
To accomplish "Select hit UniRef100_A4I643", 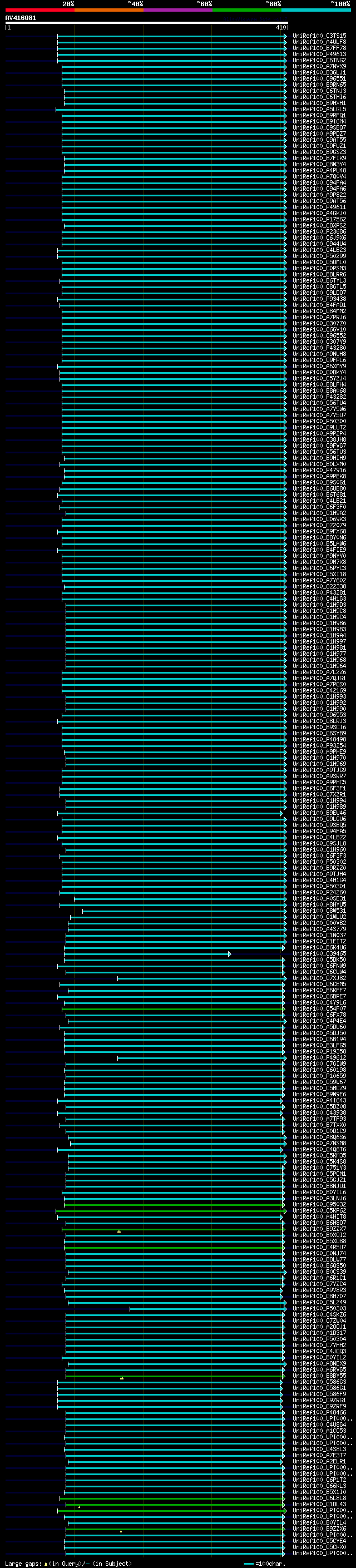I will 319,1101.
